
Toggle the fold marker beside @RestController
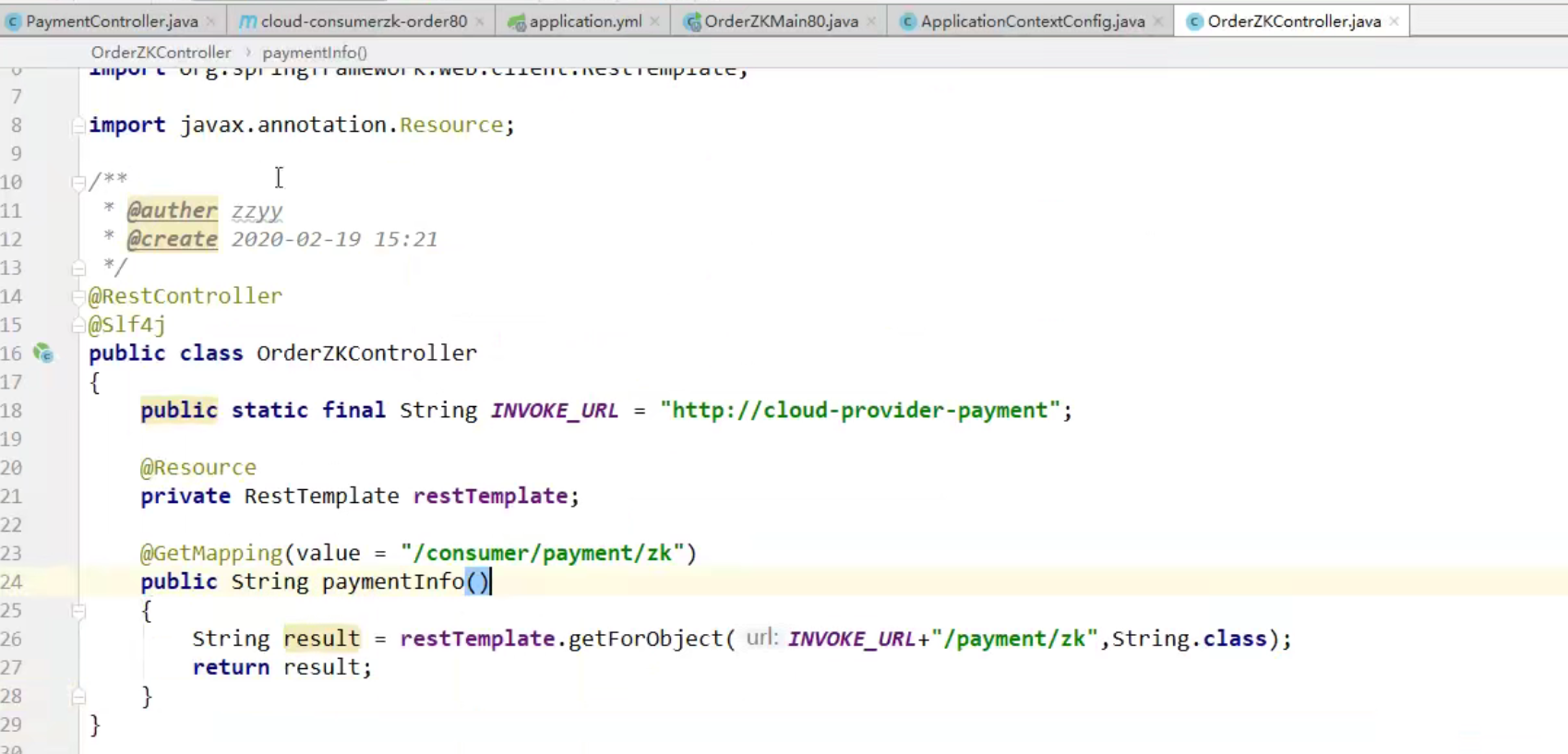(x=78, y=296)
